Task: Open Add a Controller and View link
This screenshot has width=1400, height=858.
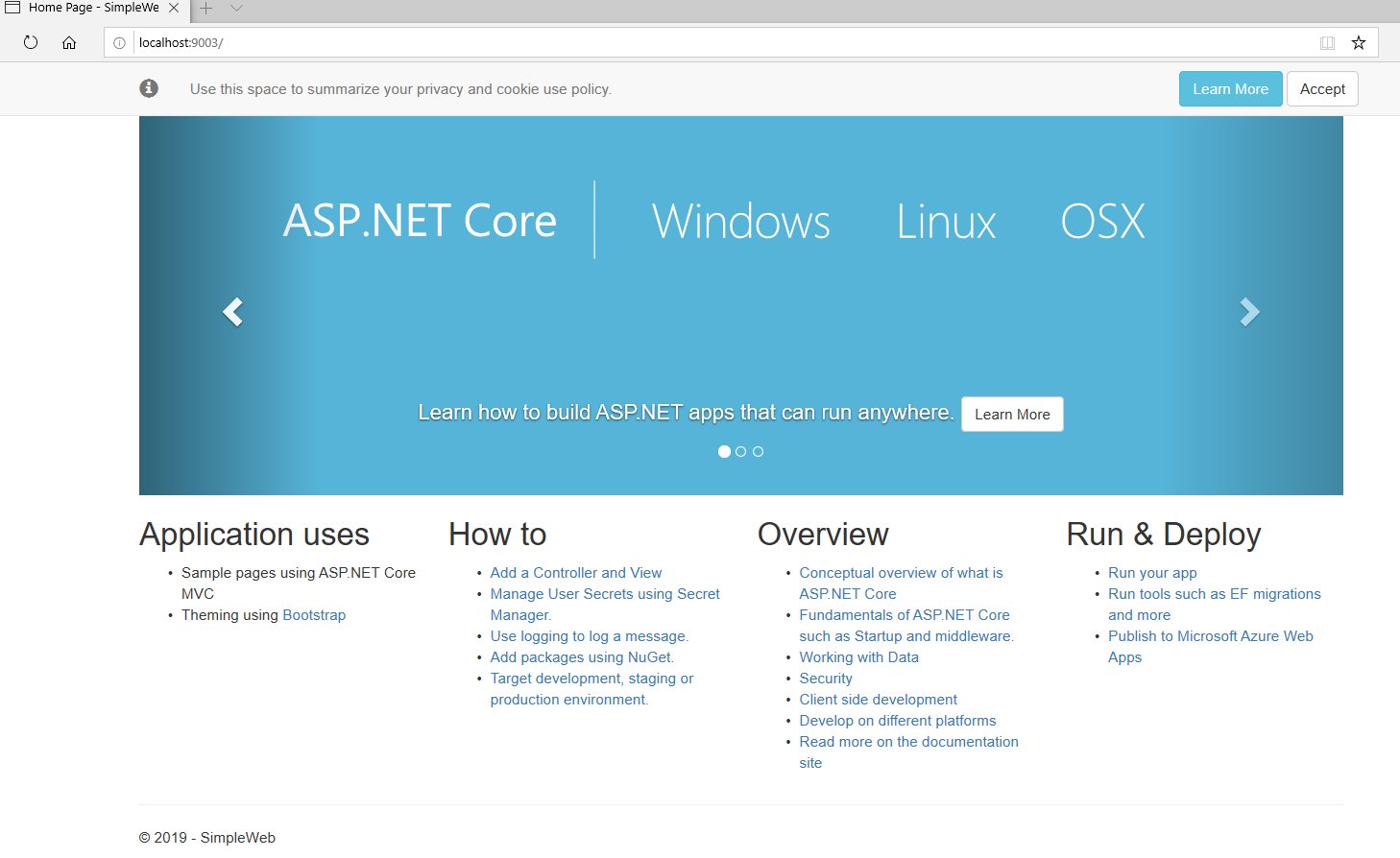Action: point(576,573)
